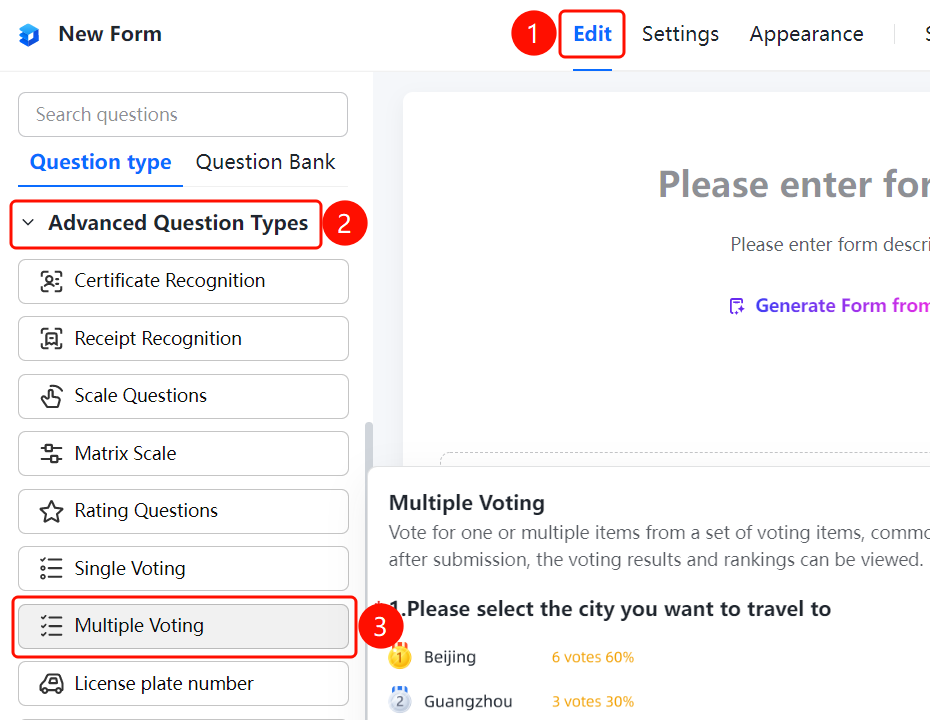Click the Search questions input field
The image size is (930, 720).
[x=183, y=114]
